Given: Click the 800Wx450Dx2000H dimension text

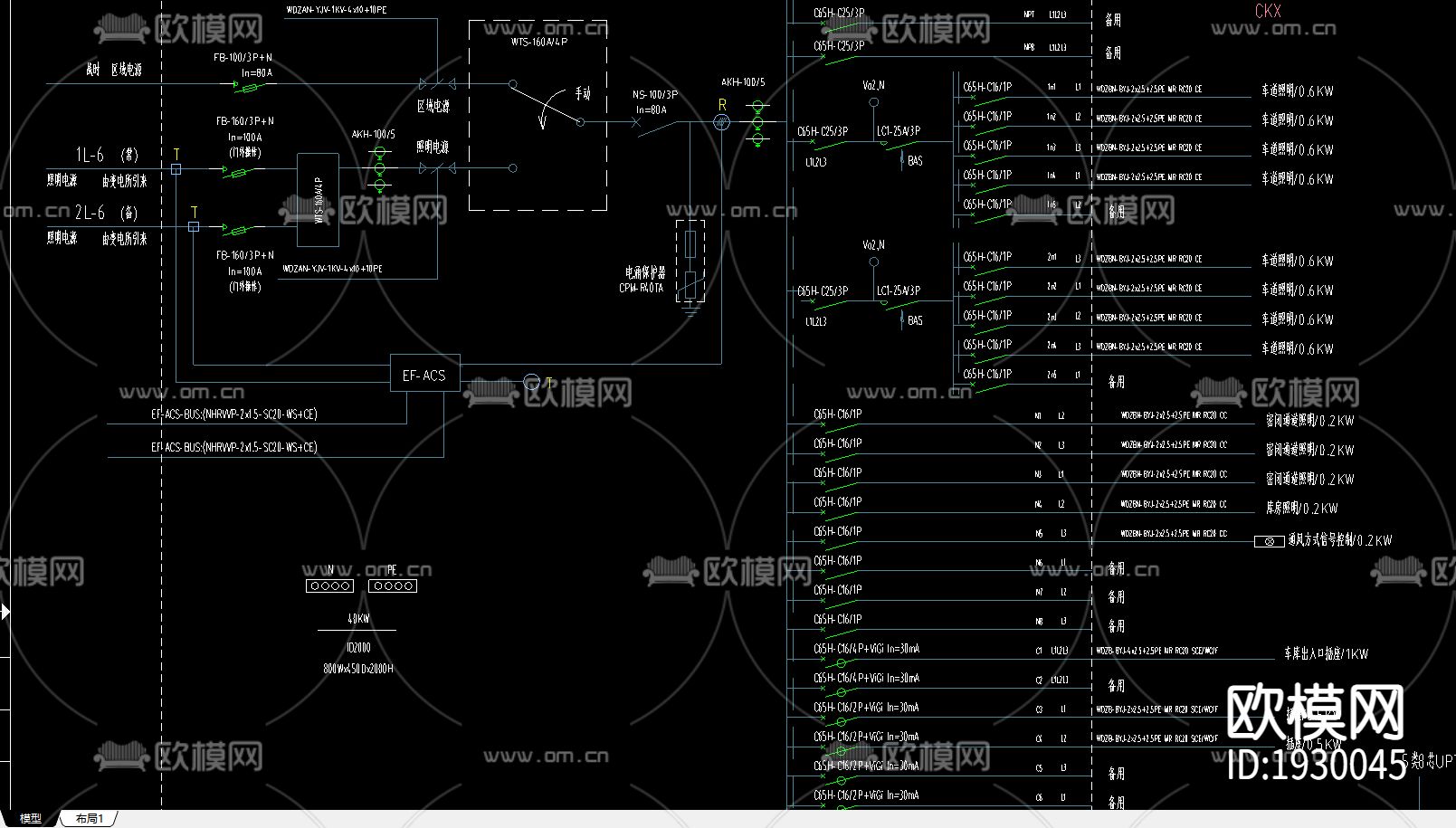Looking at the screenshot, I should [358, 669].
